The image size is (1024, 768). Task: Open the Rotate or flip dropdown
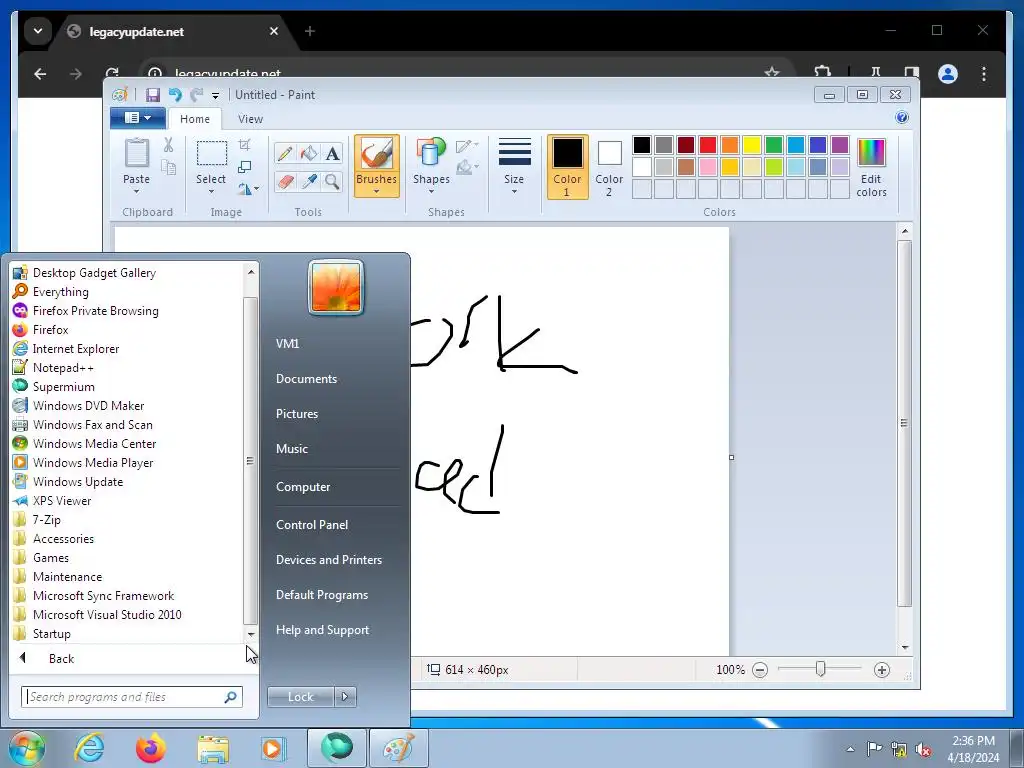pyautogui.click(x=248, y=189)
